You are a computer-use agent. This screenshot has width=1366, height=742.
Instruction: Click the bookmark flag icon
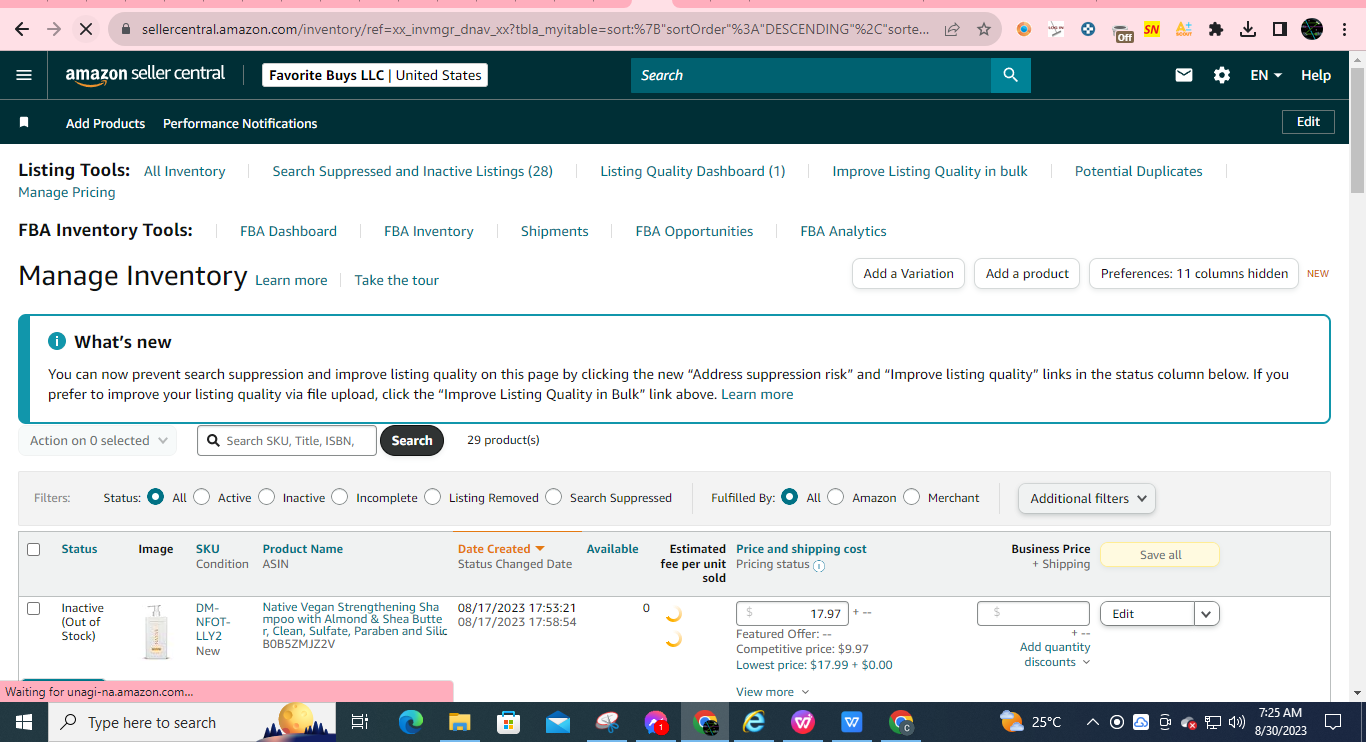(x=24, y=122)
